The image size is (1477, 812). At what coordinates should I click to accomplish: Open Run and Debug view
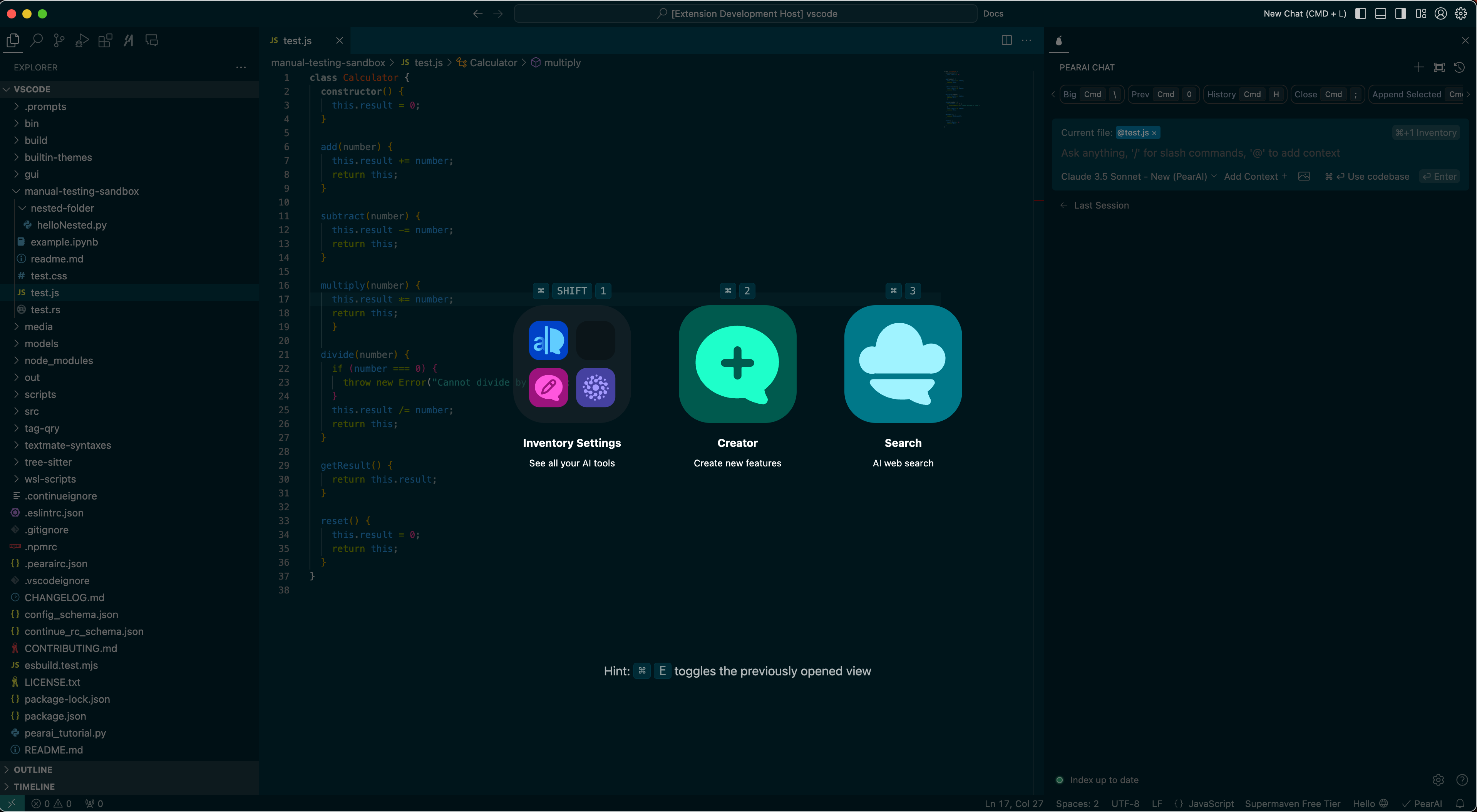(82, 41)
